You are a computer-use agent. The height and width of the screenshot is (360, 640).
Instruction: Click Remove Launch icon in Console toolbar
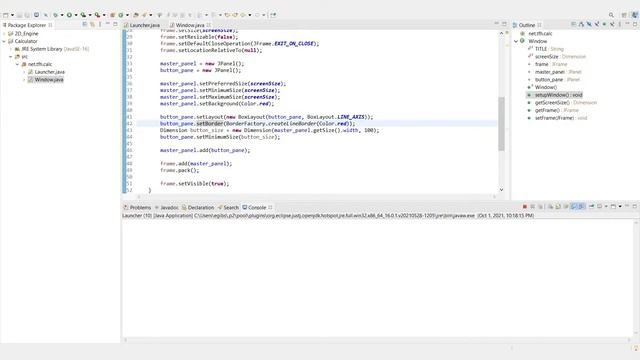pos(533,207)
